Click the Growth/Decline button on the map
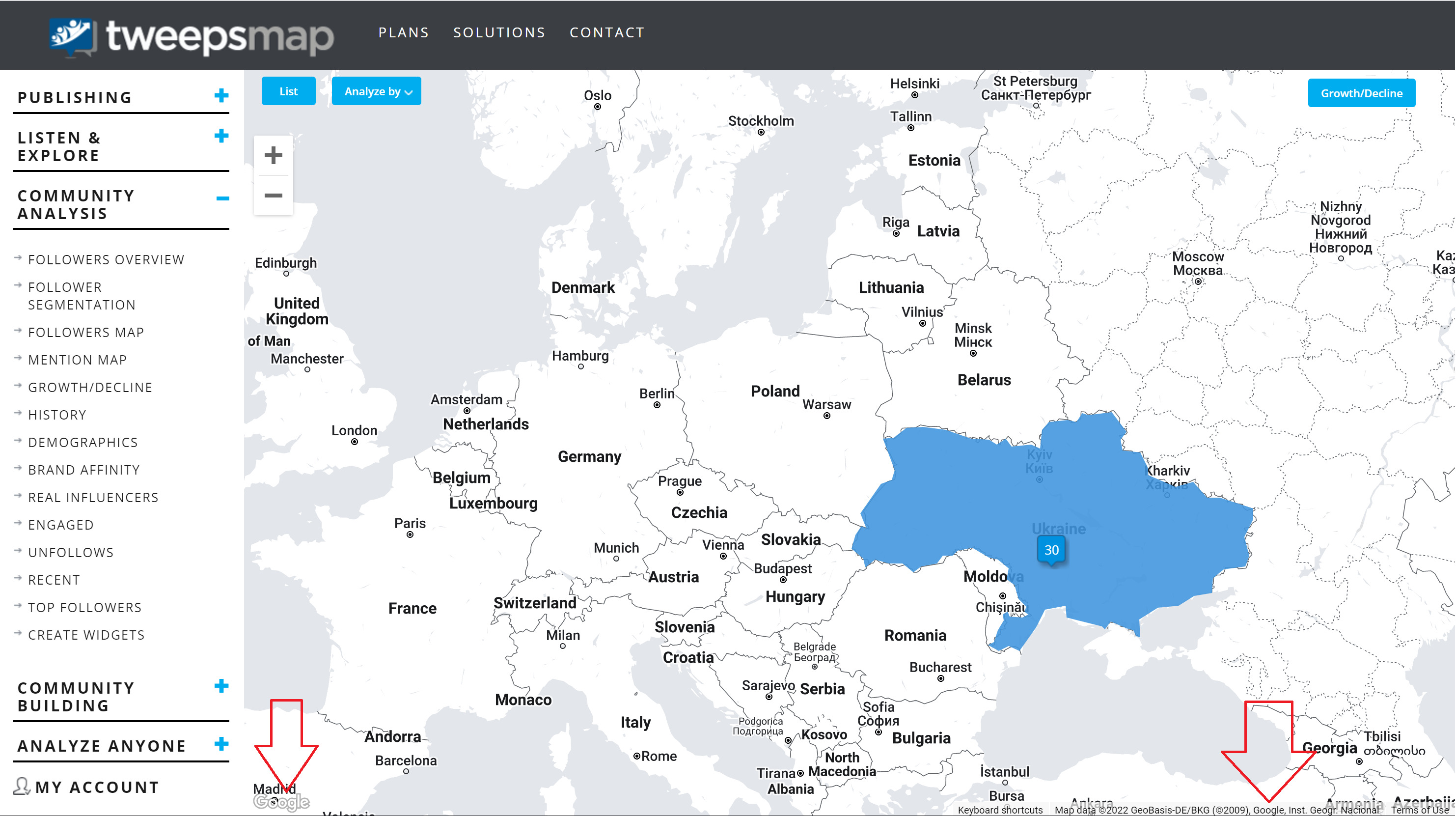This screenshot has height=816, width=1456. click(x=1361, y=93)
